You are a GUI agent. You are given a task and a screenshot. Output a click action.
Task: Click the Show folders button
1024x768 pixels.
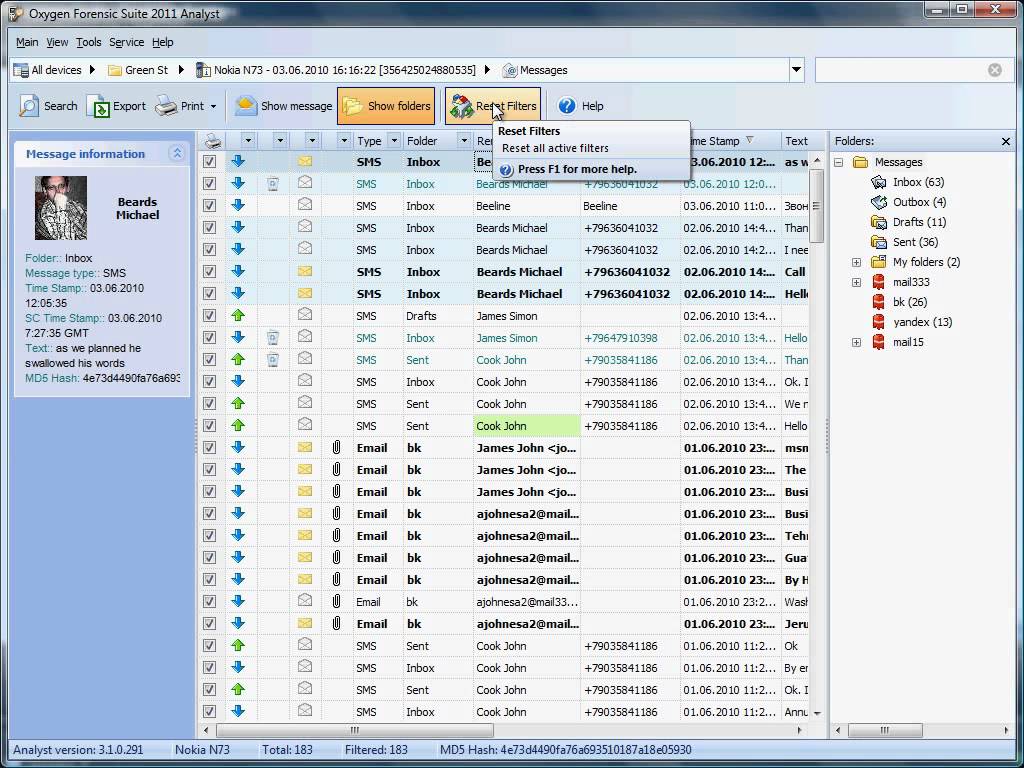[x=388, y=106]
